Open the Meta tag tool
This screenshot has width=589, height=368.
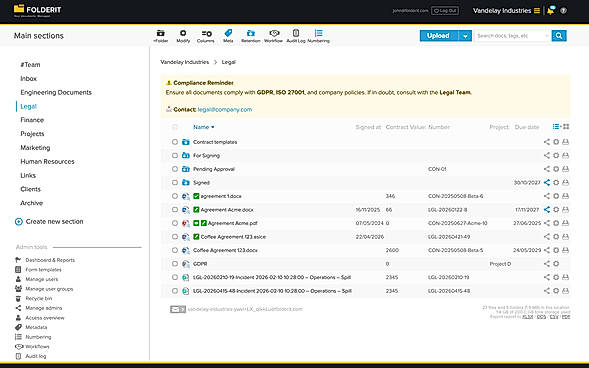click(228, 36)
